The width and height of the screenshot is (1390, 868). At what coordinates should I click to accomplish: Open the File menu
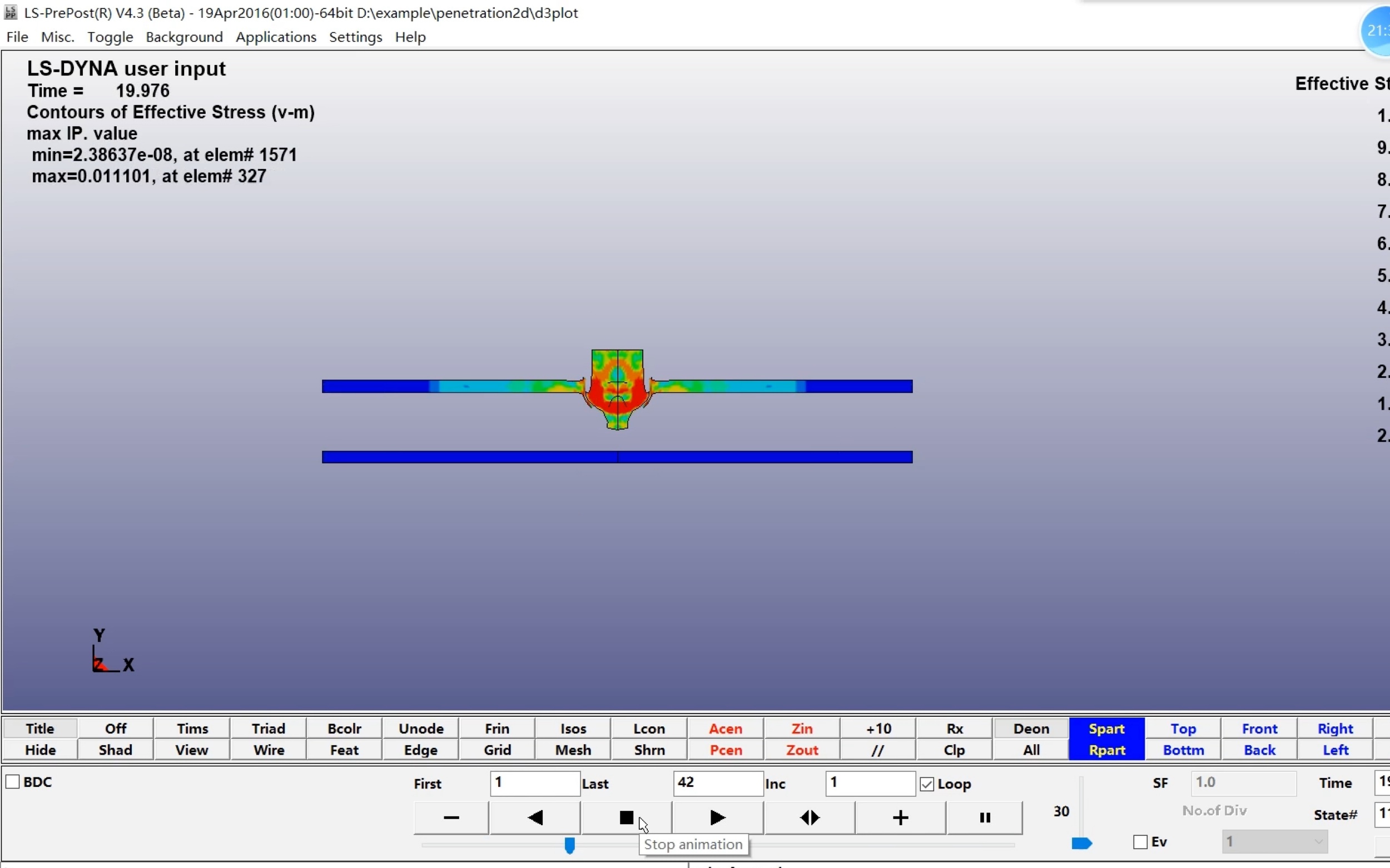(x=16, y=37)
